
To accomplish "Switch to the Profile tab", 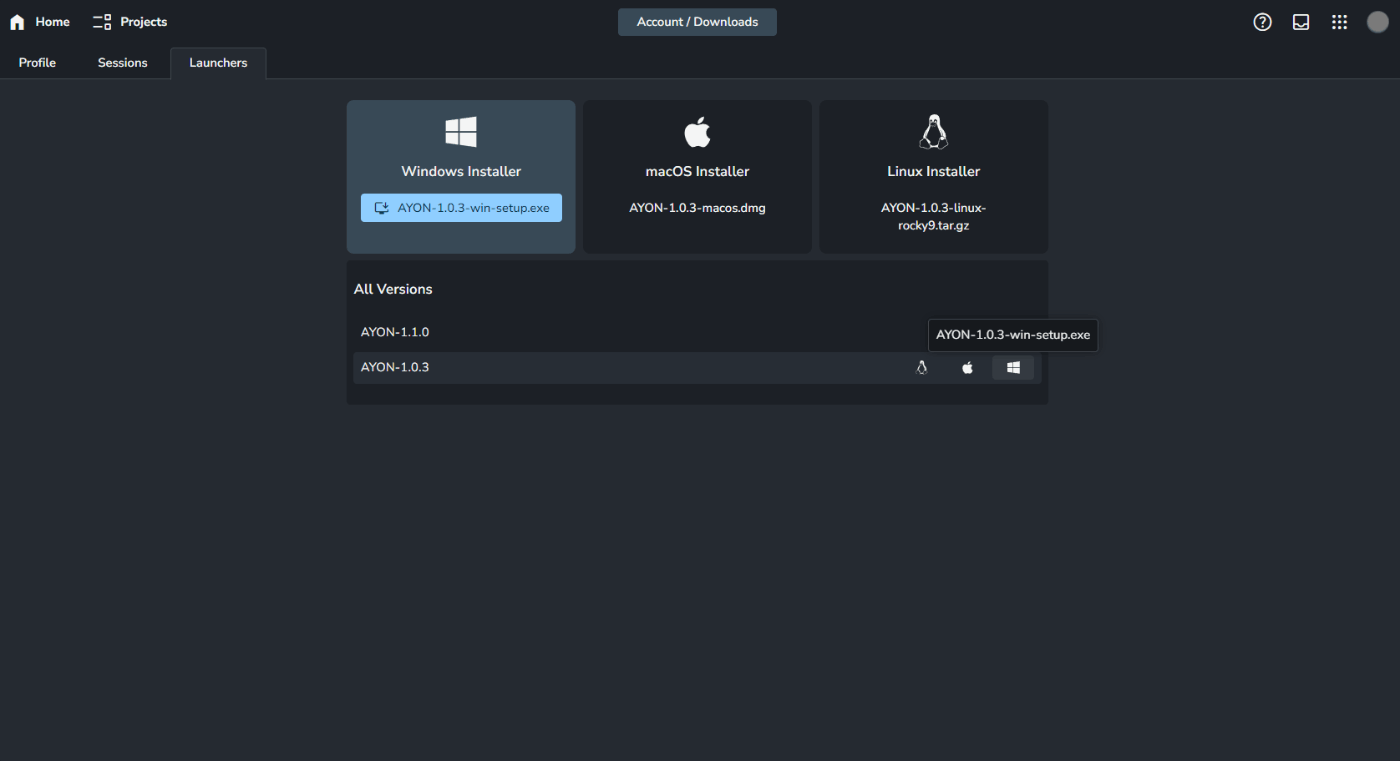I will pos(37,63).
